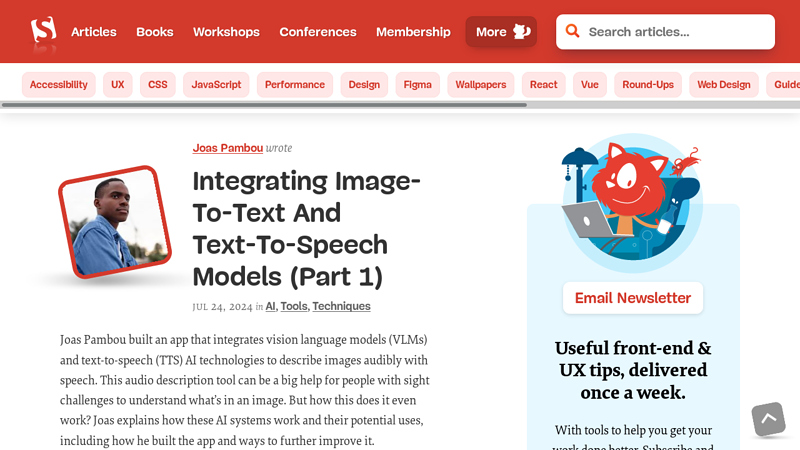
Task: Open the Conferences menu item
Action: click(318, 32)
